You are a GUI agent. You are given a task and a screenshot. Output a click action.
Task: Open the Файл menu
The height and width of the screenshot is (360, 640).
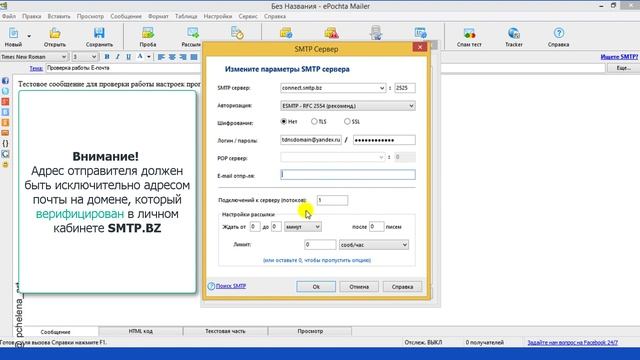[9, 16]
